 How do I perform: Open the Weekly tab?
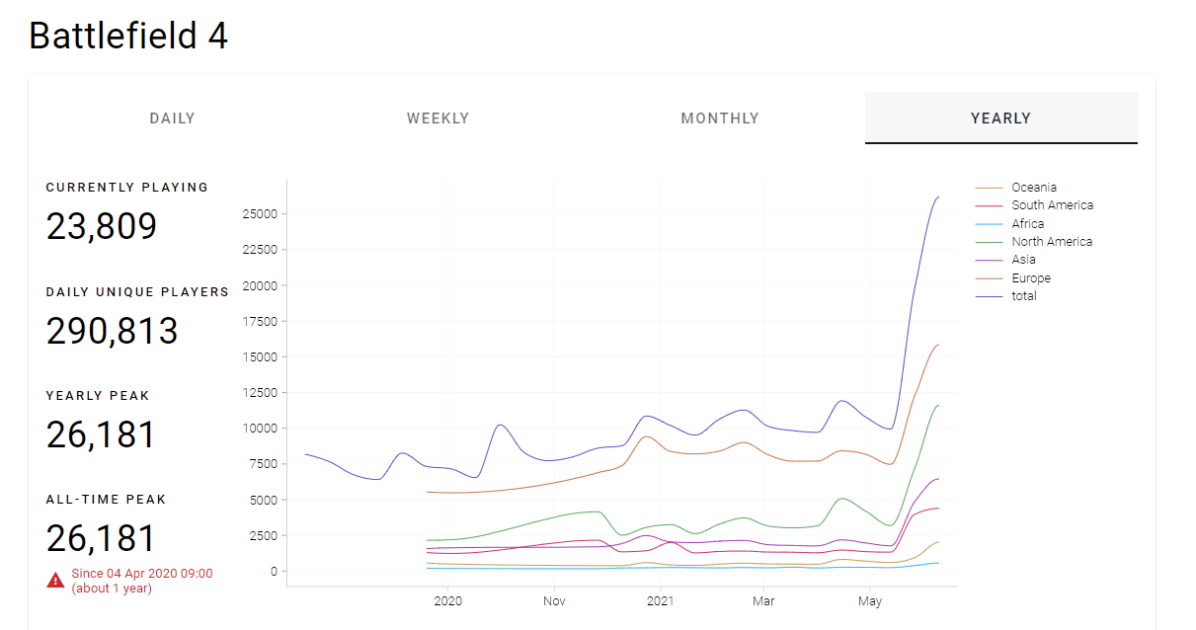click(x=438, y=118)
